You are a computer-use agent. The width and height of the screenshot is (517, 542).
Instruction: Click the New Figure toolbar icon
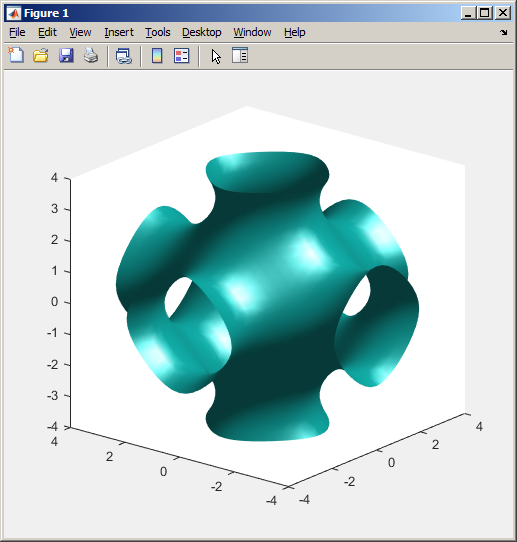16,55
